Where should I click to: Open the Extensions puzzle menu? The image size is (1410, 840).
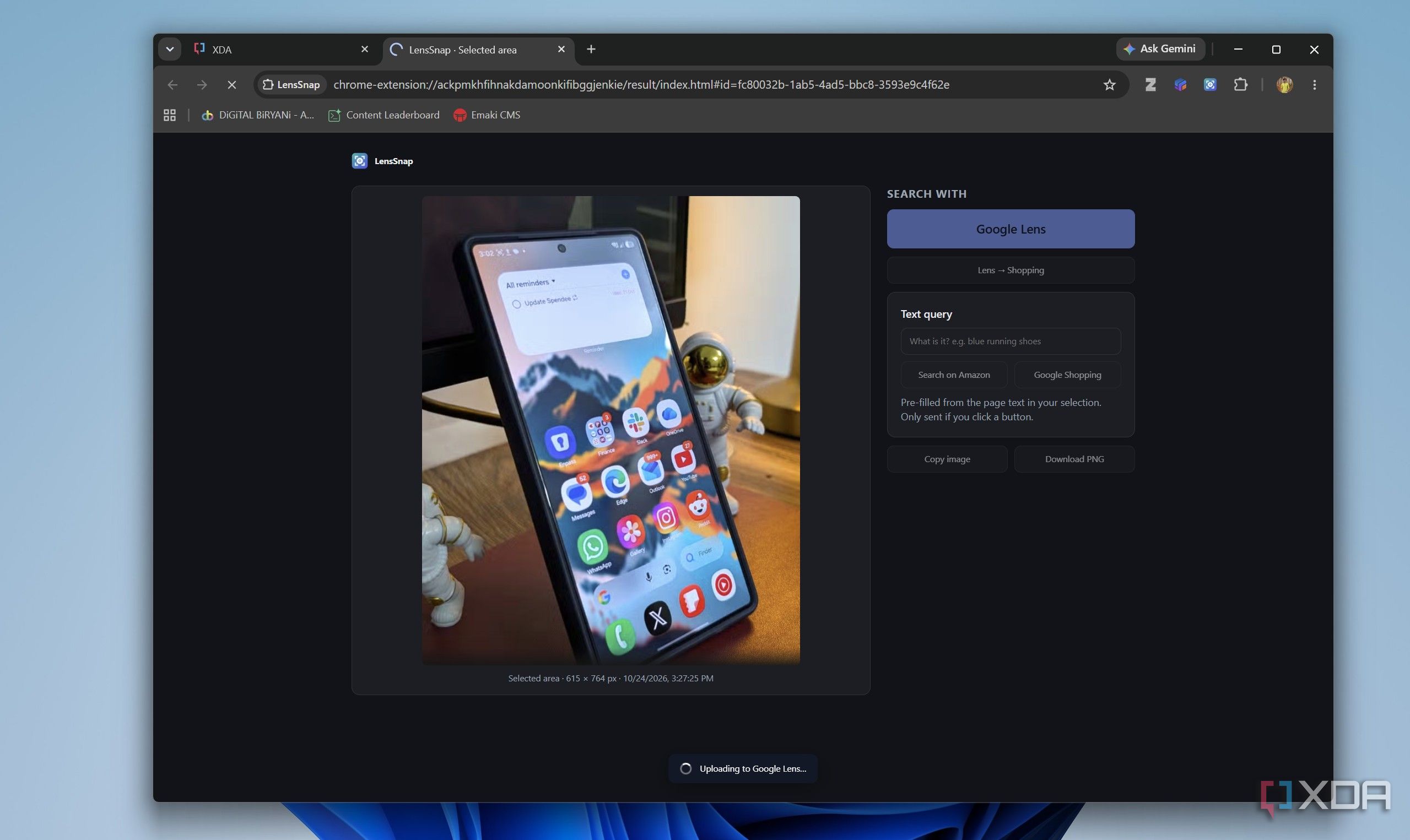pos(1240,85)
